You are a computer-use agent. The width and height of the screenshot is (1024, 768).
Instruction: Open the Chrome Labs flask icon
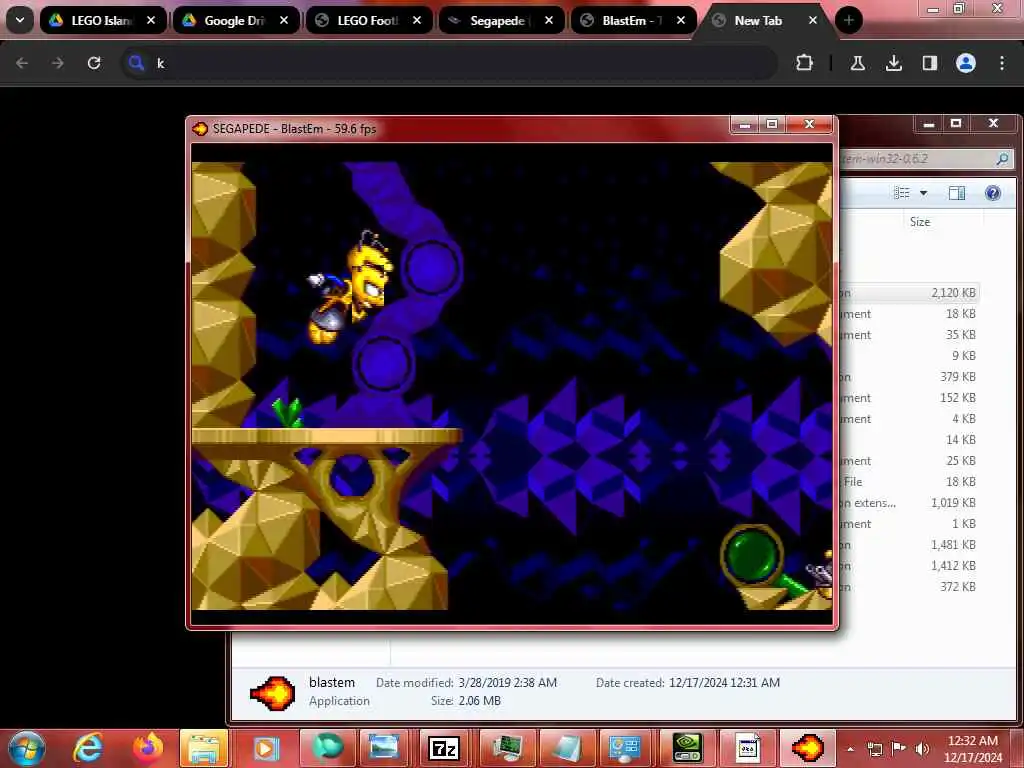(x=857, y=63)
